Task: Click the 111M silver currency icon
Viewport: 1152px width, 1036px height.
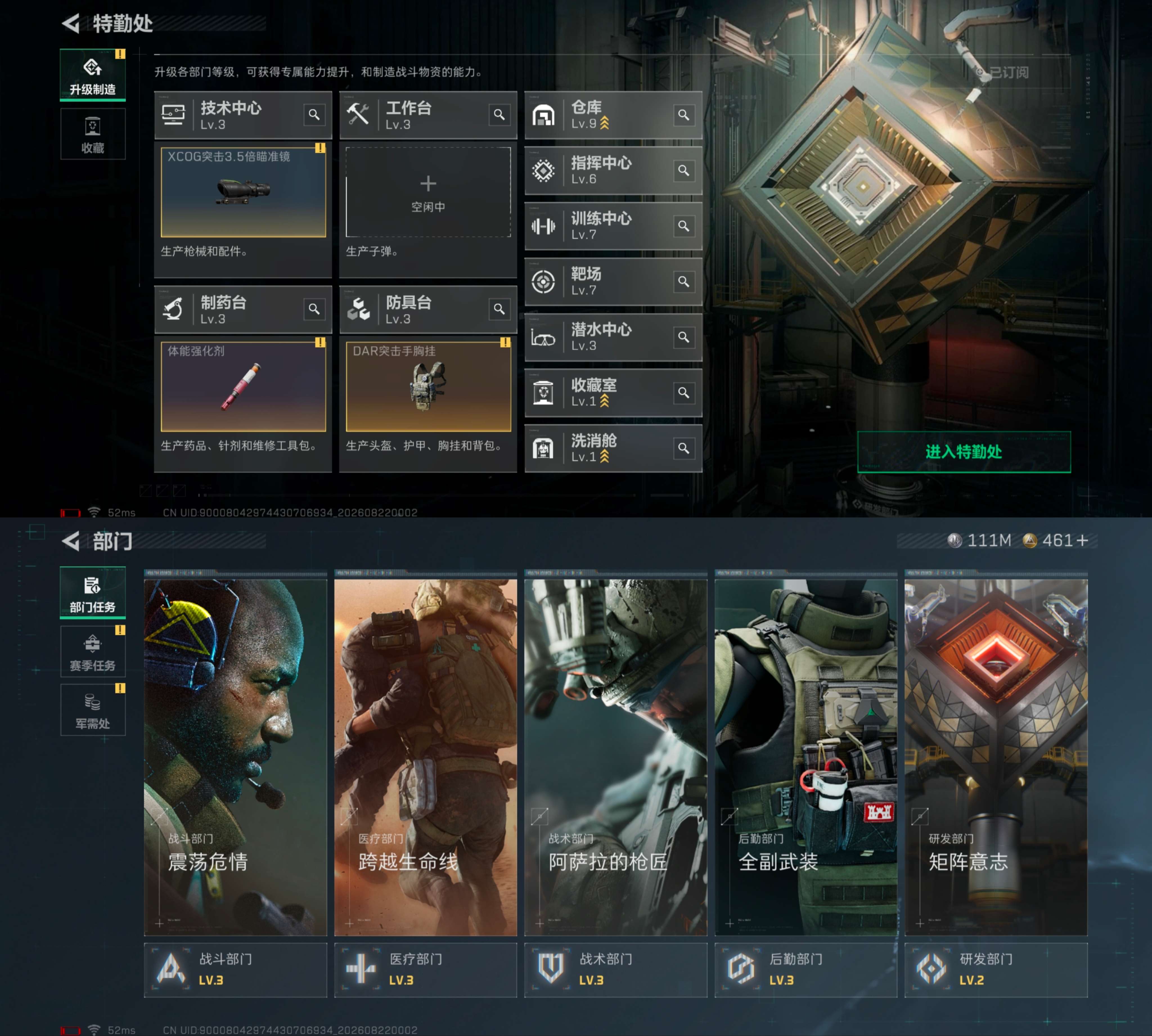Action: [955, 540]
